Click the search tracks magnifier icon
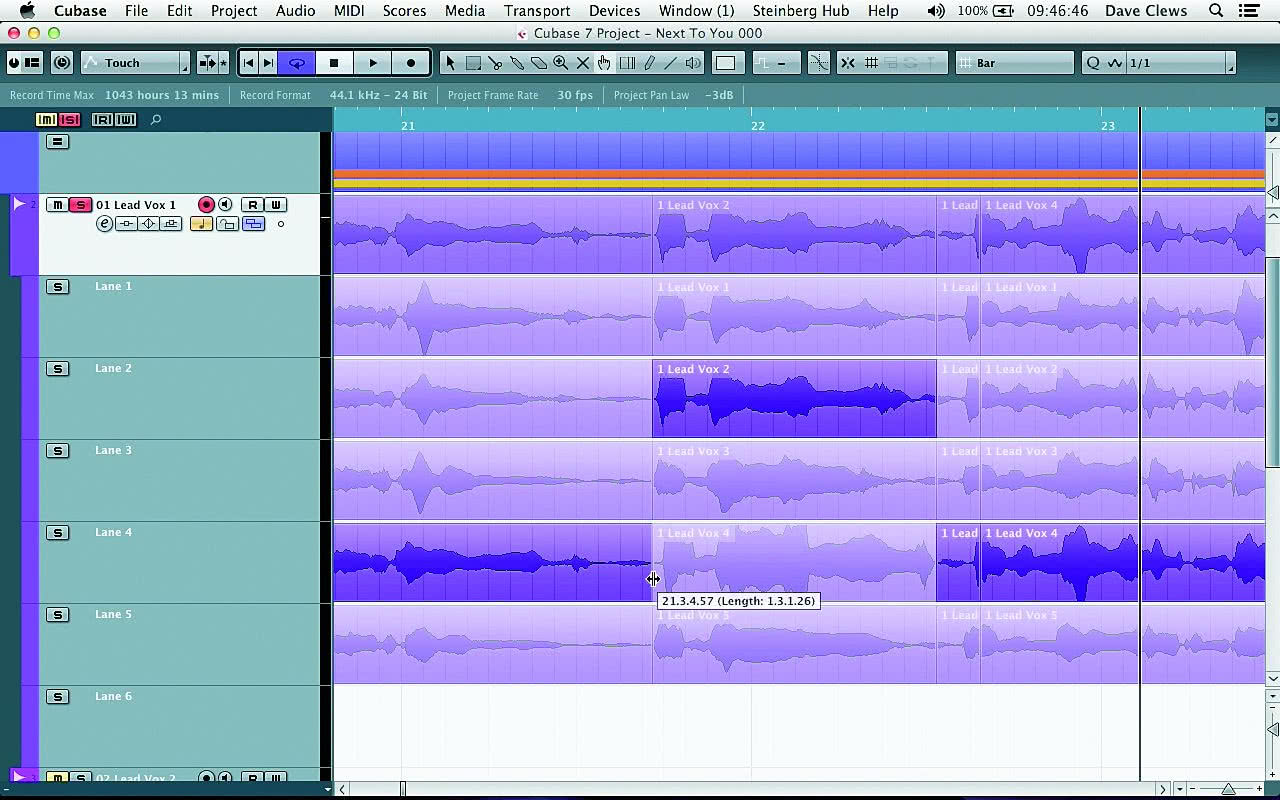The height and width of the screenshot is (800, 1280). pos(156,120)
